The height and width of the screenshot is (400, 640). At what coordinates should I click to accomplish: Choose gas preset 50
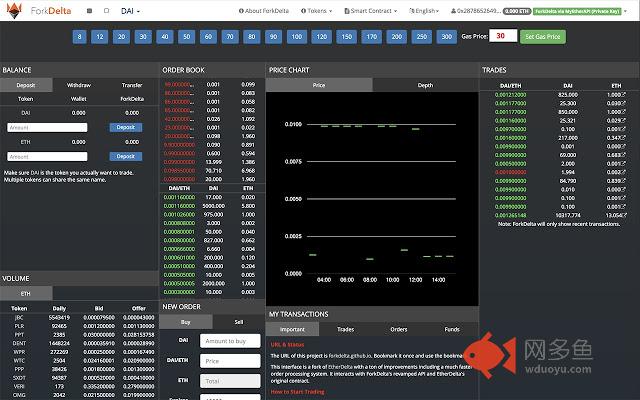(187, 37)
